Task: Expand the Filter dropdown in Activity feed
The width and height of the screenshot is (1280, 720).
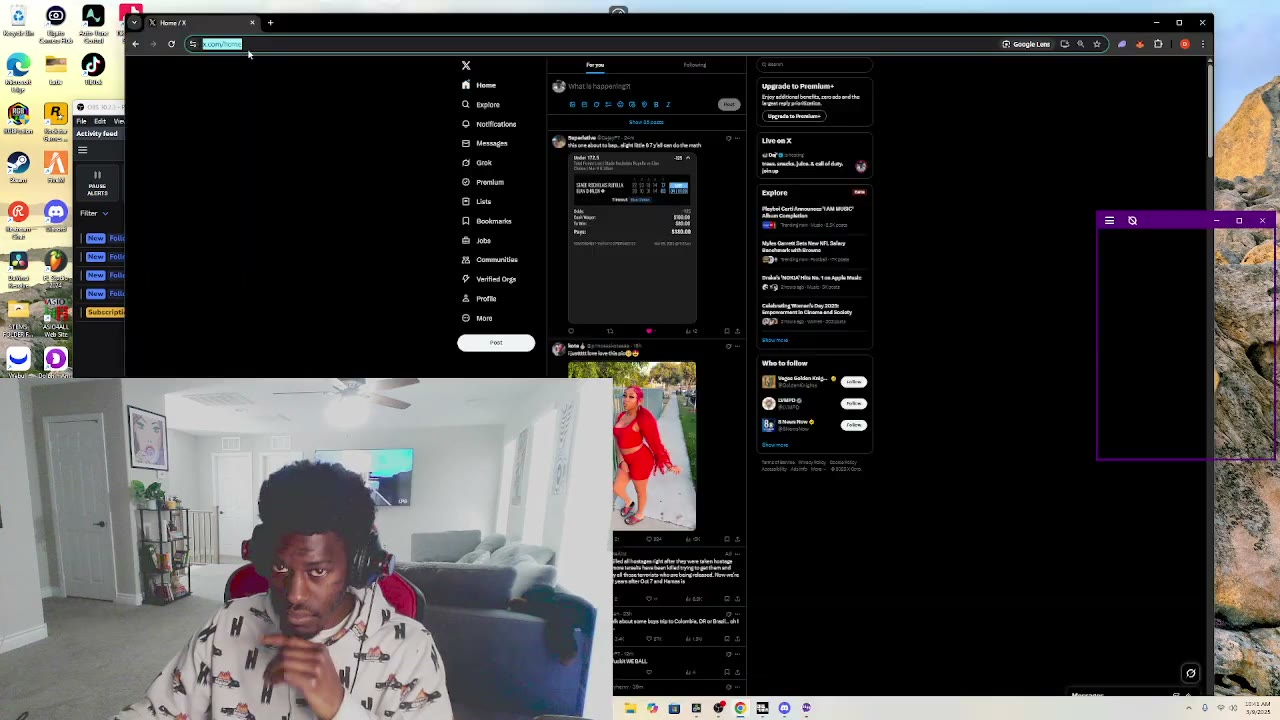Action: 94,213
